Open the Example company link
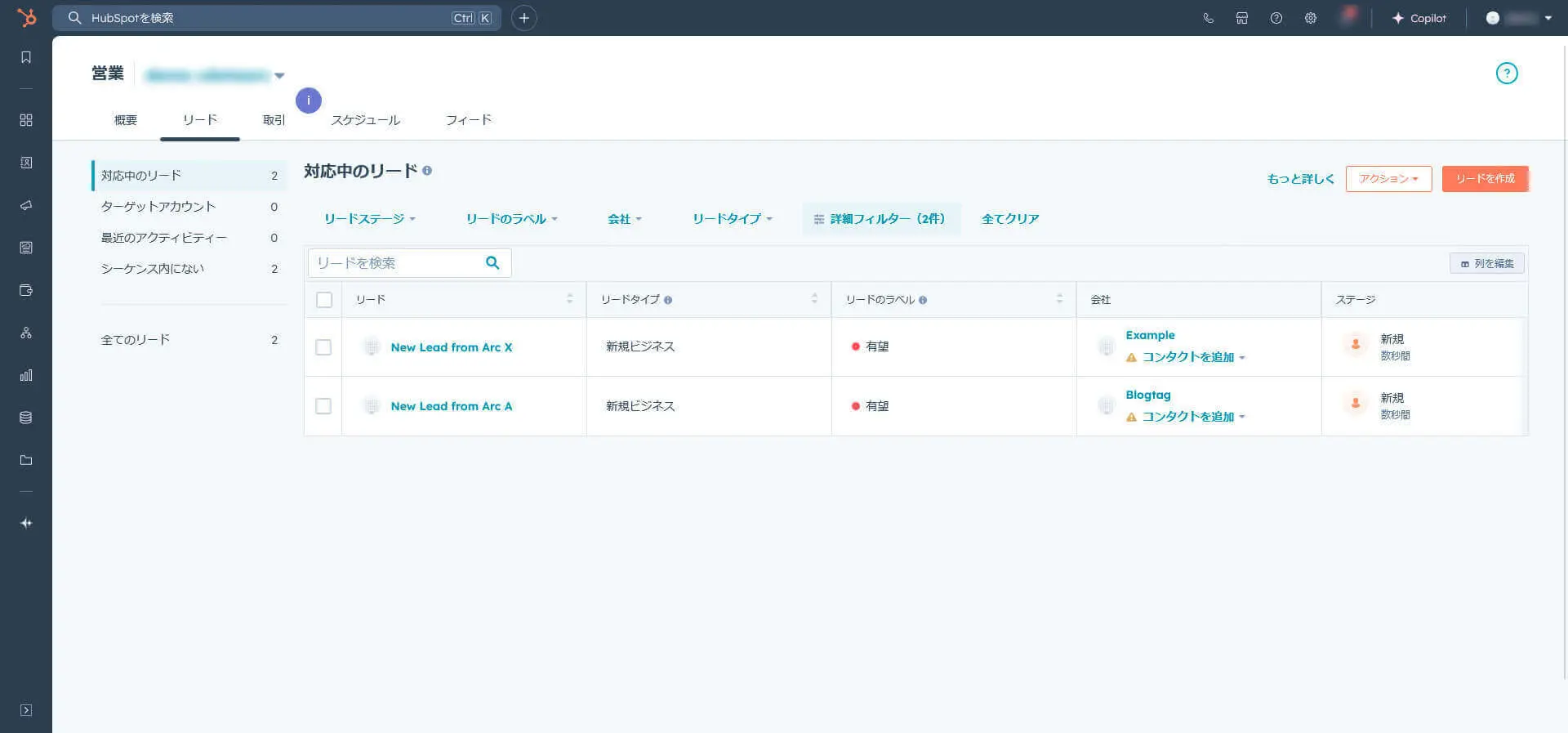The width and height of the screenshot is (1568, 733). [x=1150, y=335]
